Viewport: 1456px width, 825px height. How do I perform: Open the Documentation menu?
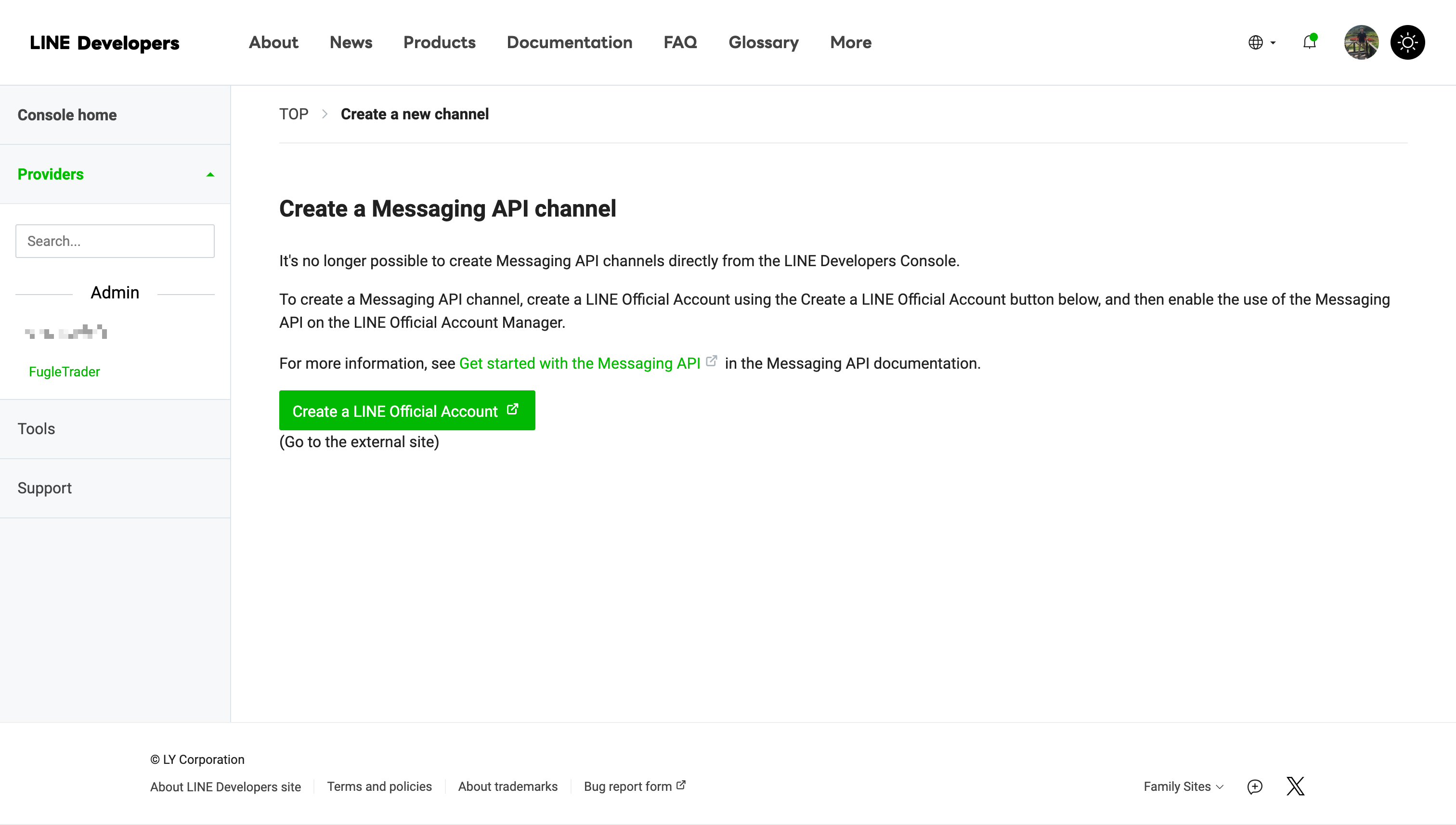570,42
